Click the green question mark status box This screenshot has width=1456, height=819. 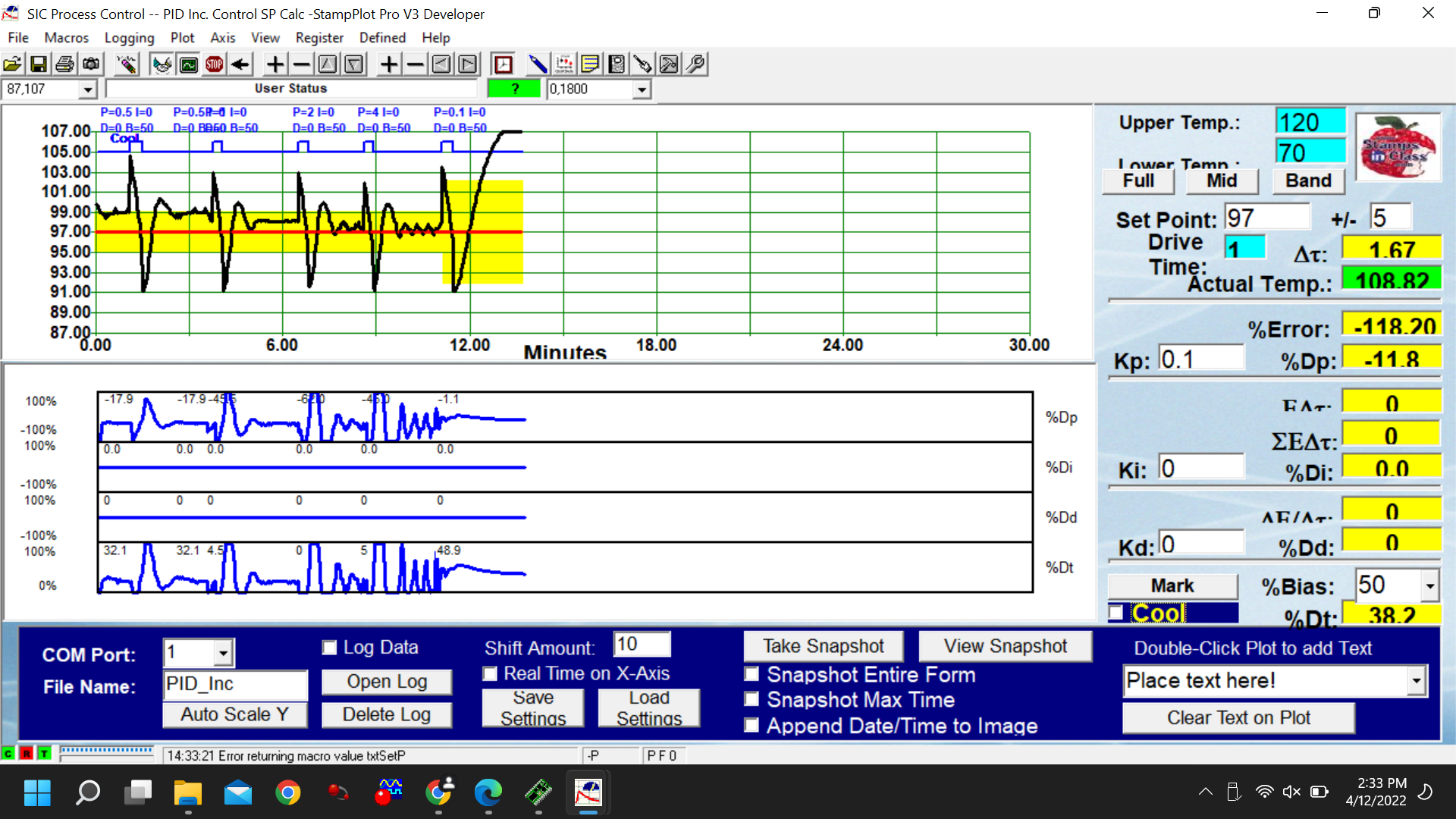(x=514, y=89)
